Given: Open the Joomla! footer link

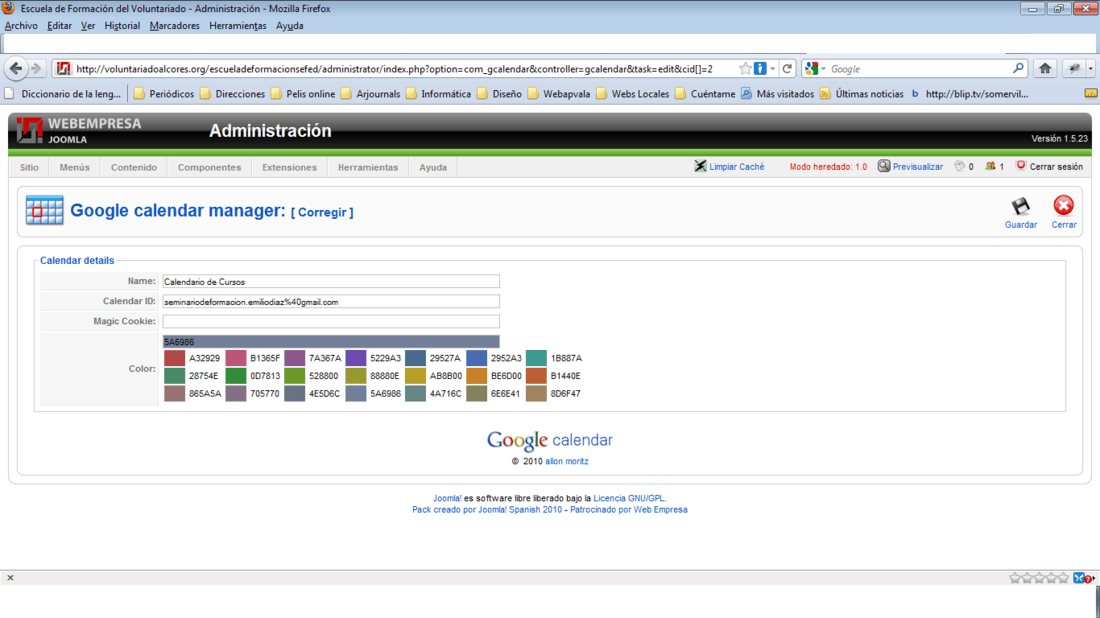Looking at the screenshot, I should click(x=447, y=498).
